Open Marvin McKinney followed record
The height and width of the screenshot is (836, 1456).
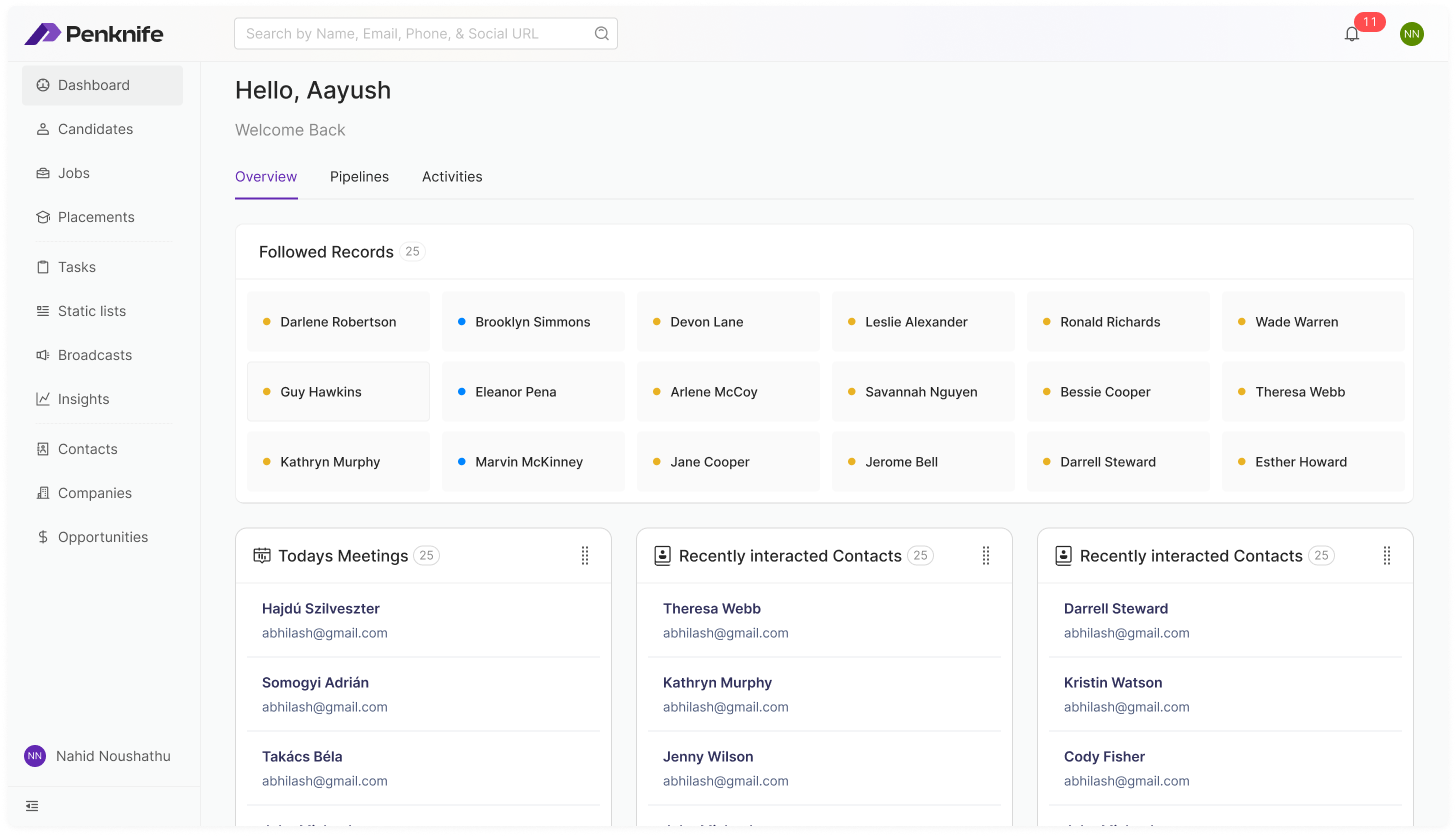coord(533,462)
